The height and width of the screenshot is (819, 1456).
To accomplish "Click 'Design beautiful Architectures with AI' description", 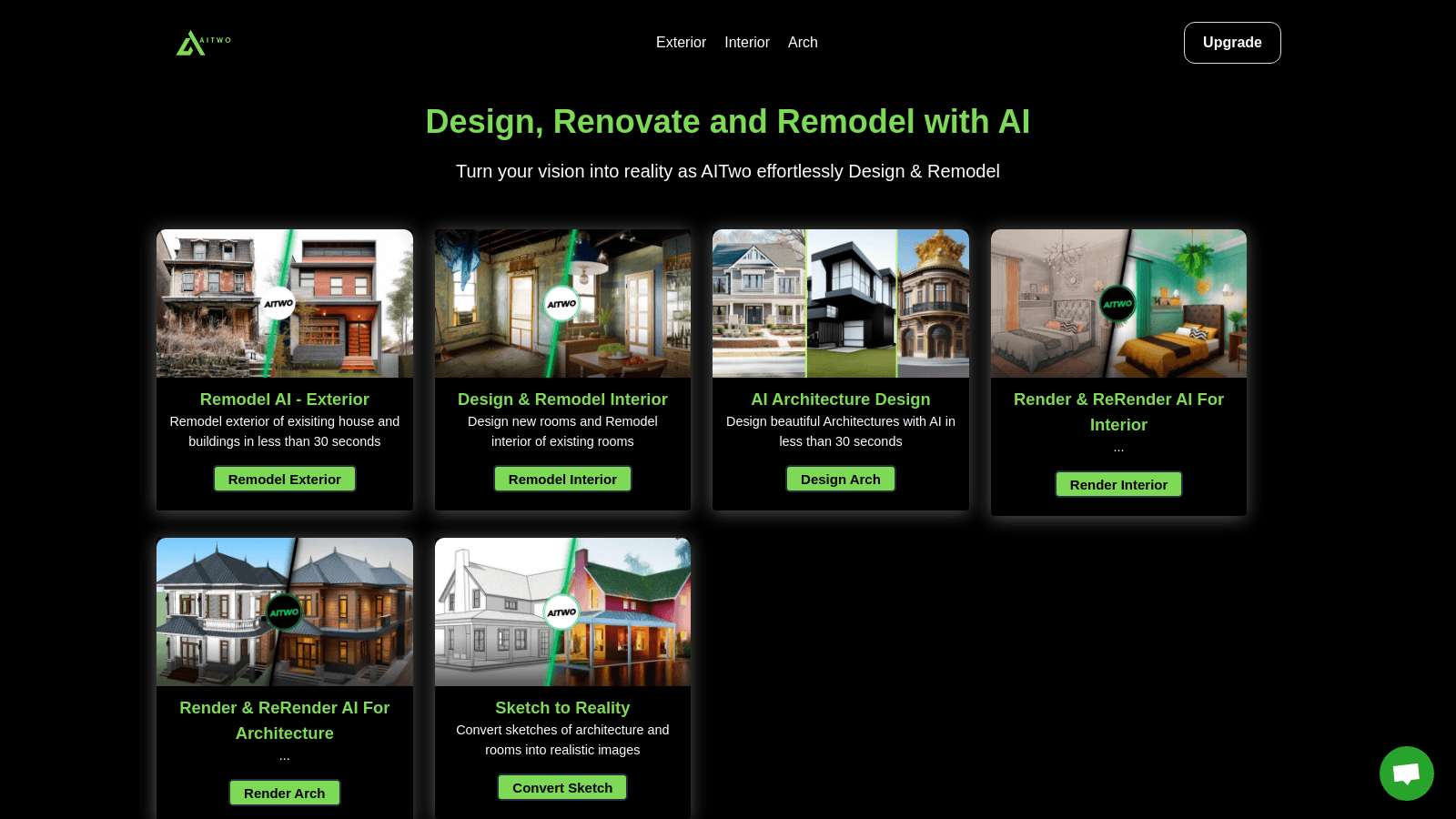I will tap(841, 431).
